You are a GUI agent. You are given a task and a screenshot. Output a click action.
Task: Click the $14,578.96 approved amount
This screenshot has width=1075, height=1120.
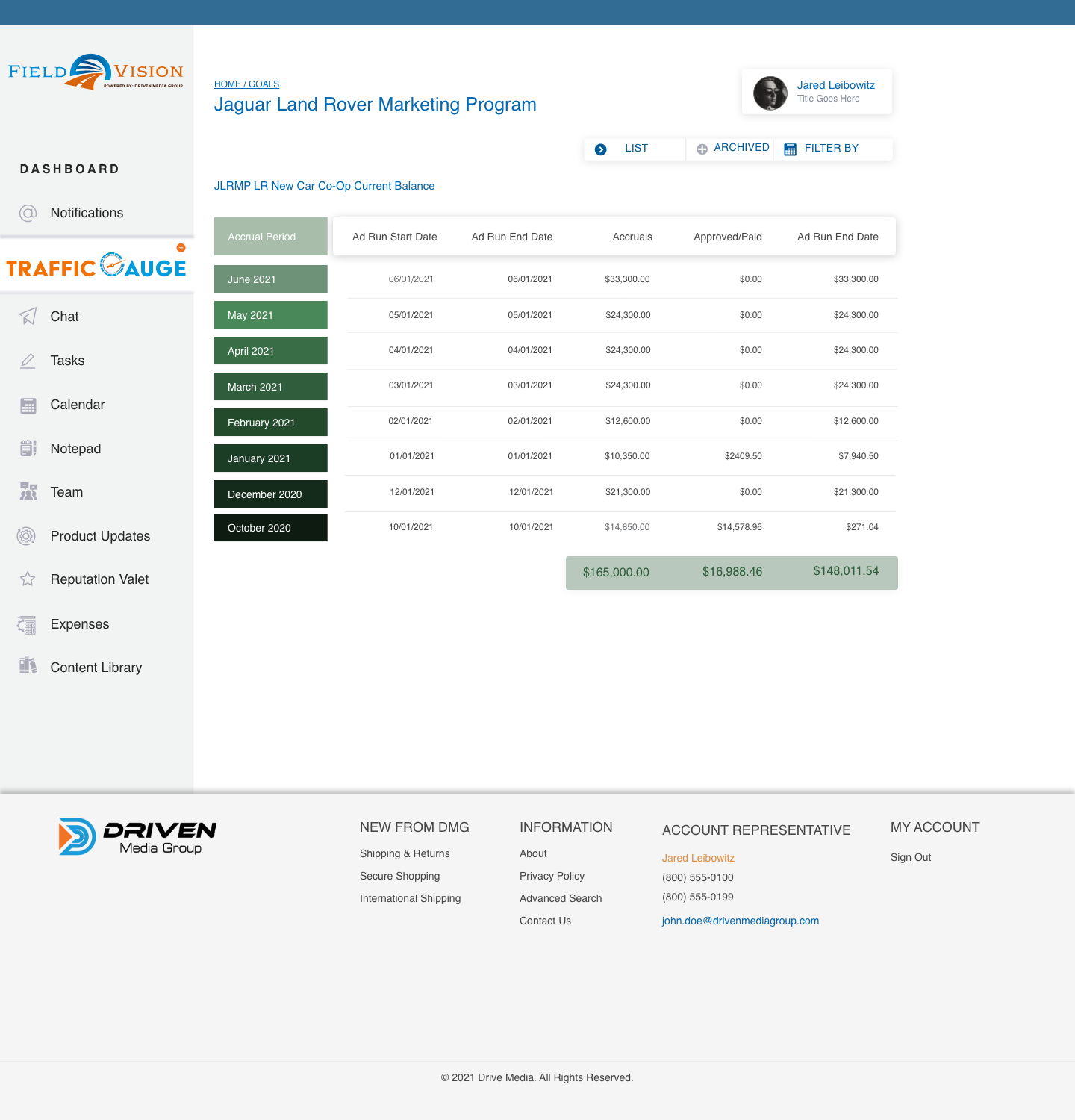click(x=740, y=527)
